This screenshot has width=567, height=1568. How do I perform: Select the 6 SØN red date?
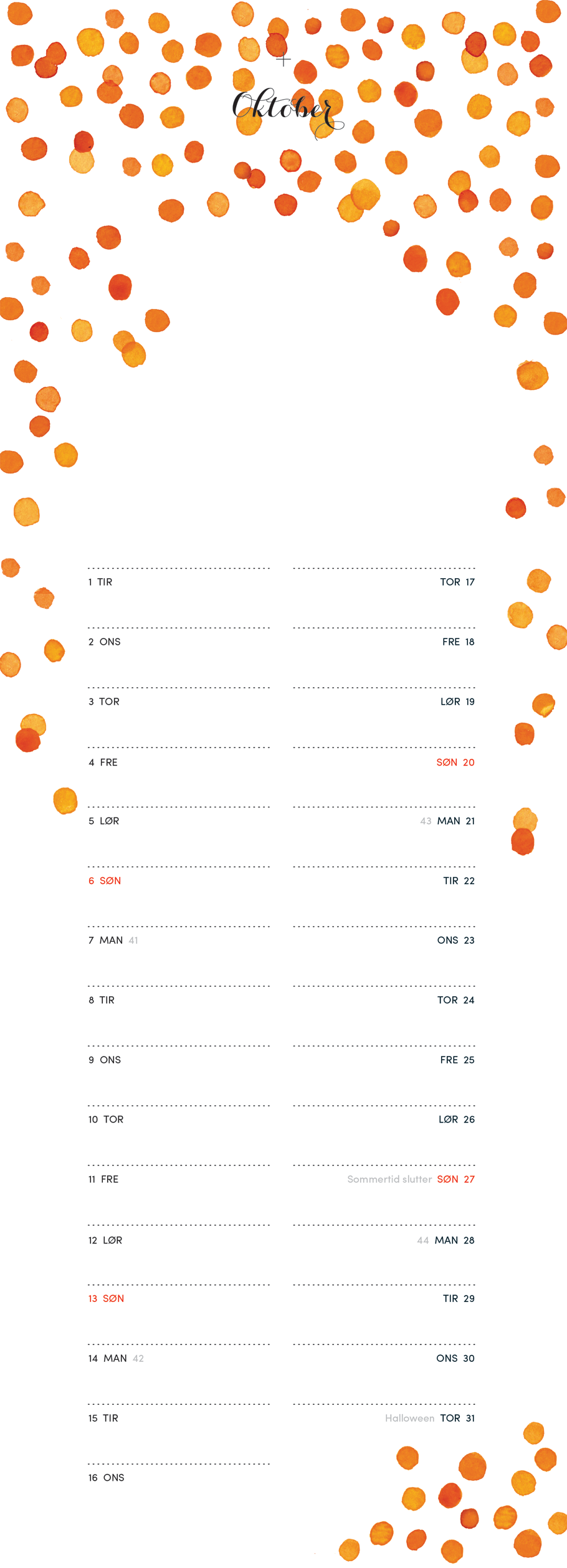click(105, 880)
